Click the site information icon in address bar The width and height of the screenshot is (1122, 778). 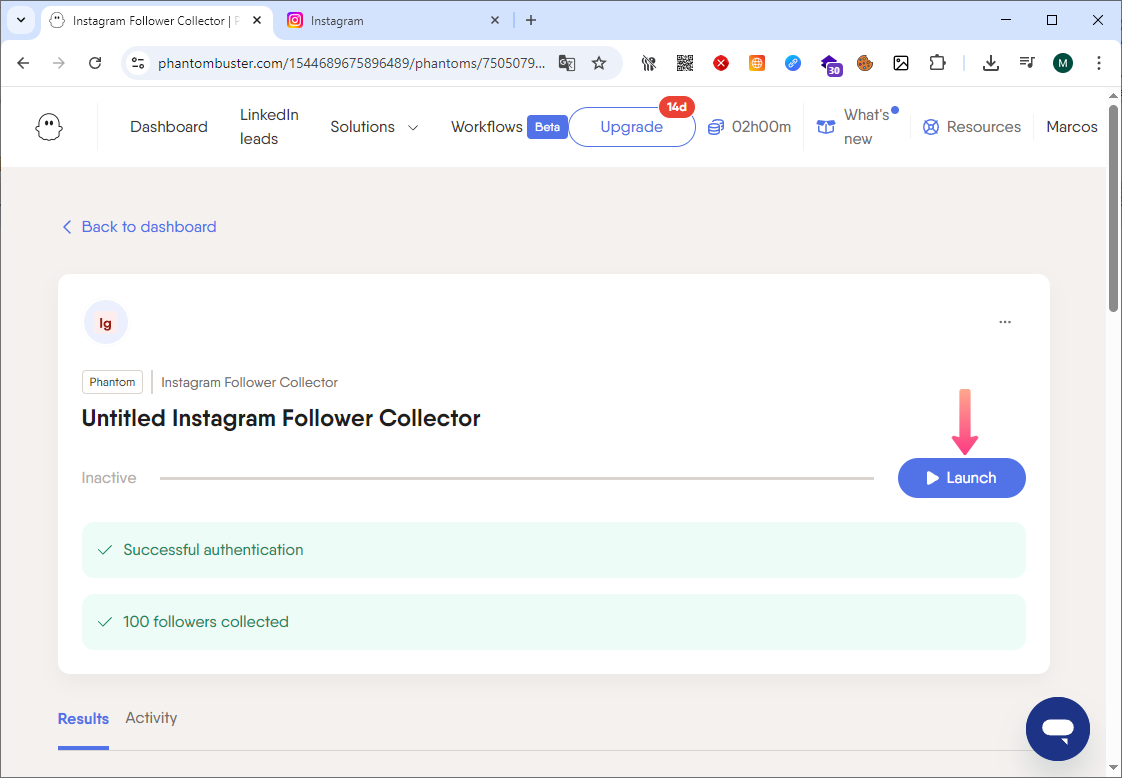(x=138, y=63)
